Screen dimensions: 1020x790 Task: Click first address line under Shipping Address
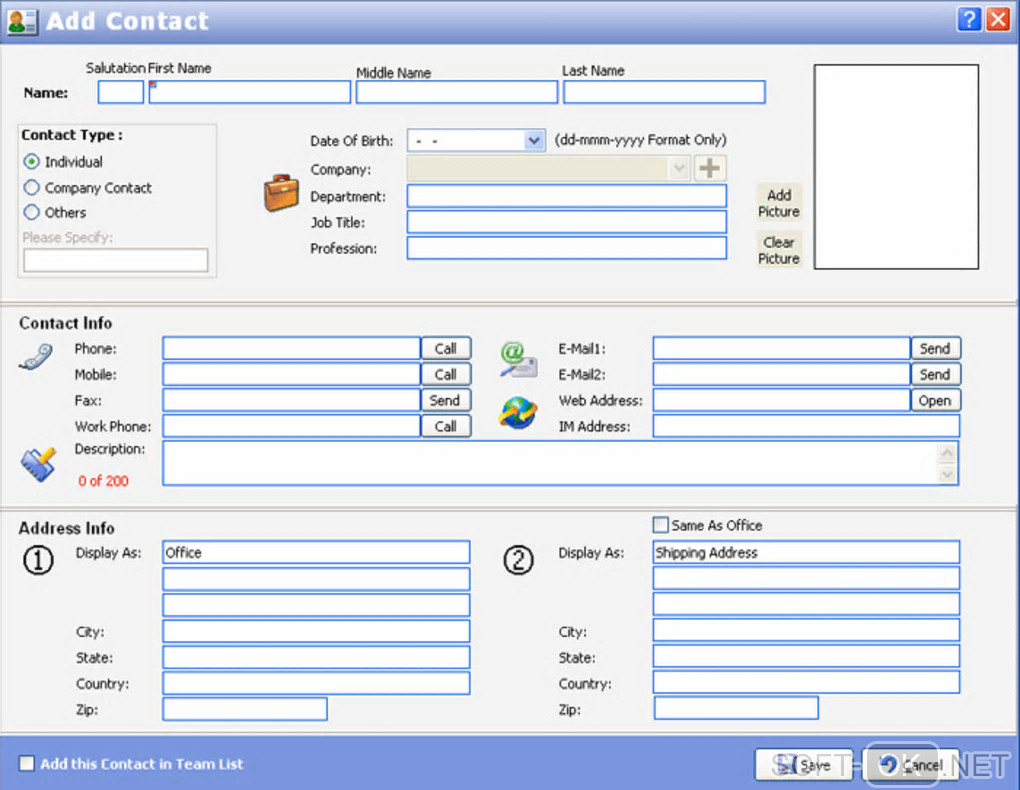click(806, 578)
